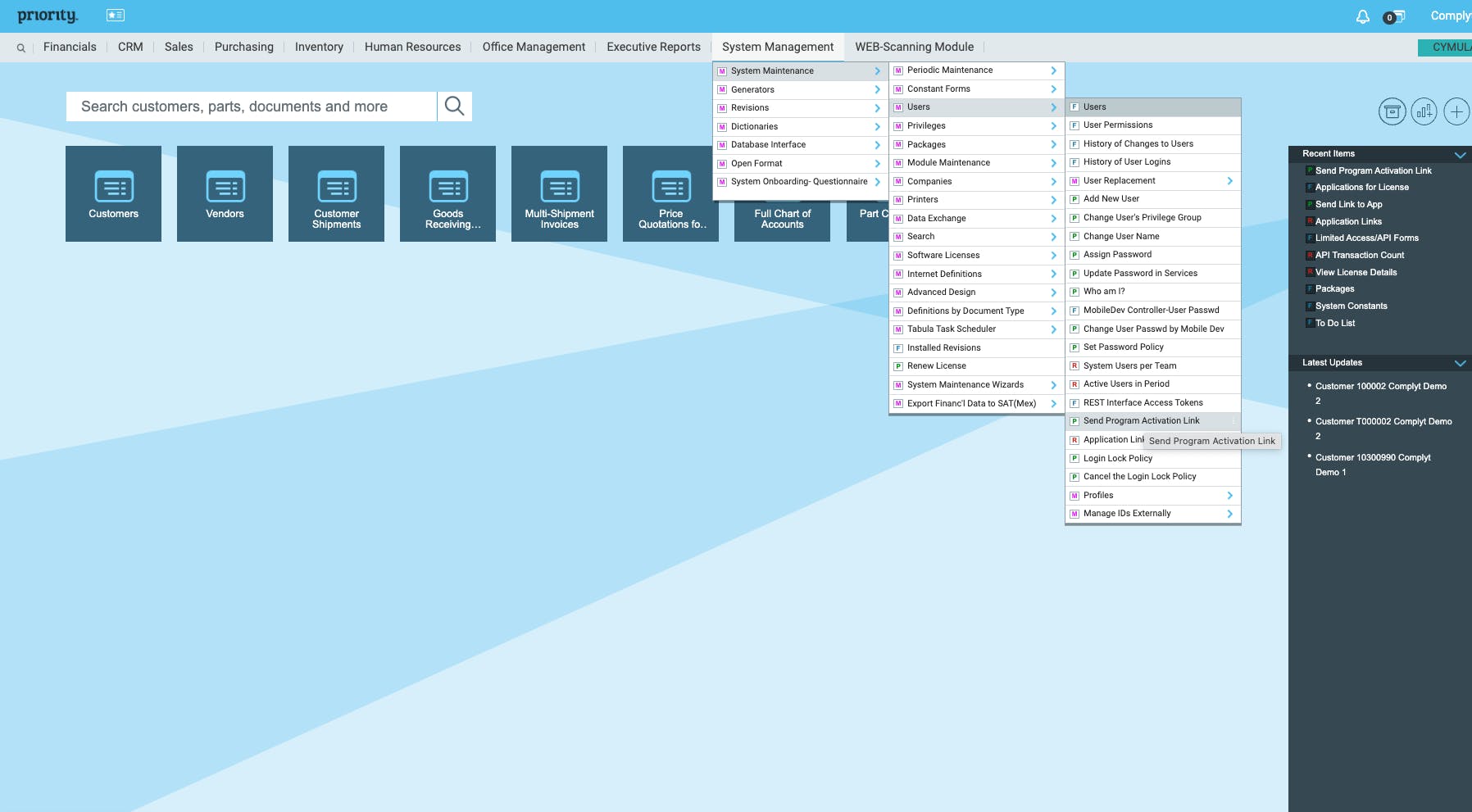Click the search customers, parts, documents field

tap(251, 107)
